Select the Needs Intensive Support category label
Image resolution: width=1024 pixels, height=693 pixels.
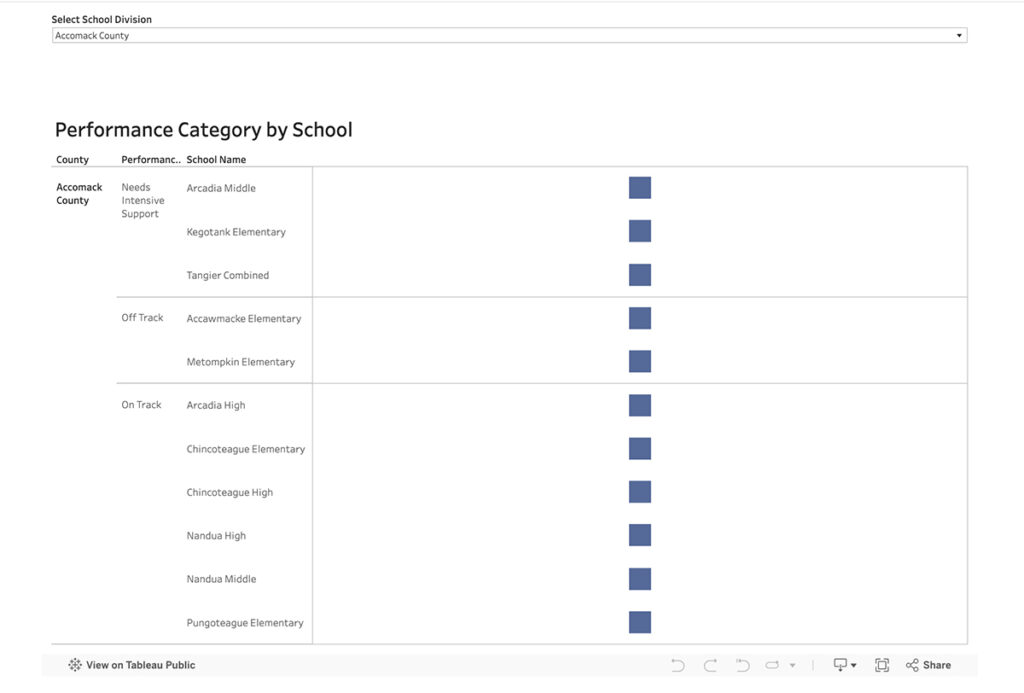pyautogui.click(x=141, y=200)
